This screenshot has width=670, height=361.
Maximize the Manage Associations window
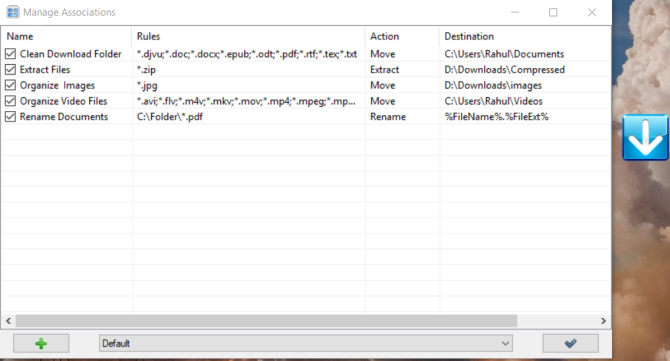point(553,12)
